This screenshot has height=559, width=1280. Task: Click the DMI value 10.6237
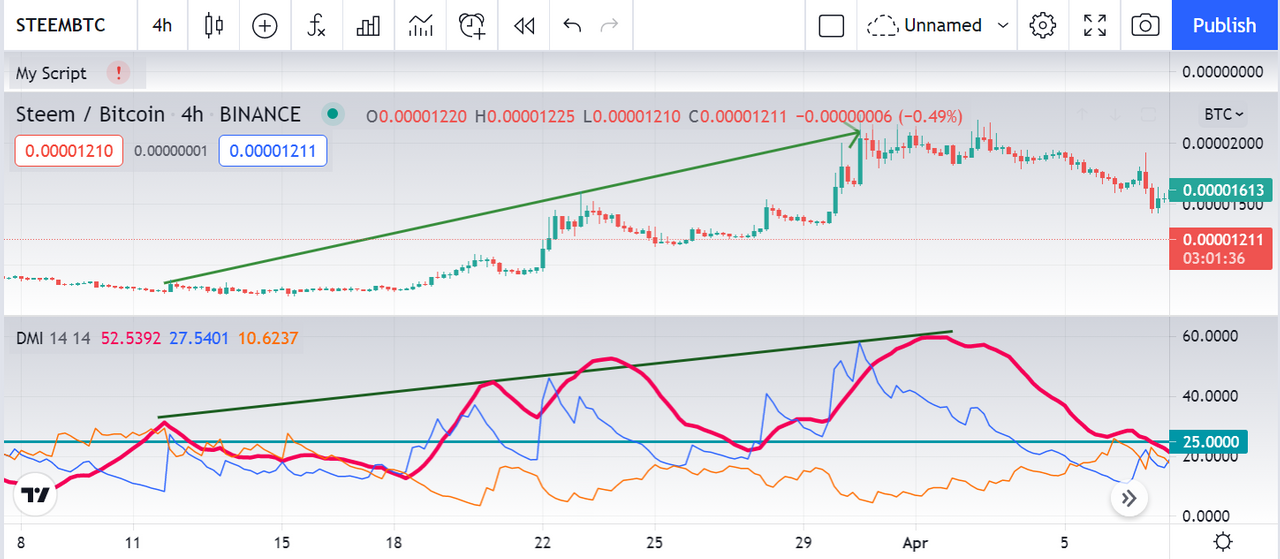(x=267, y=338)
